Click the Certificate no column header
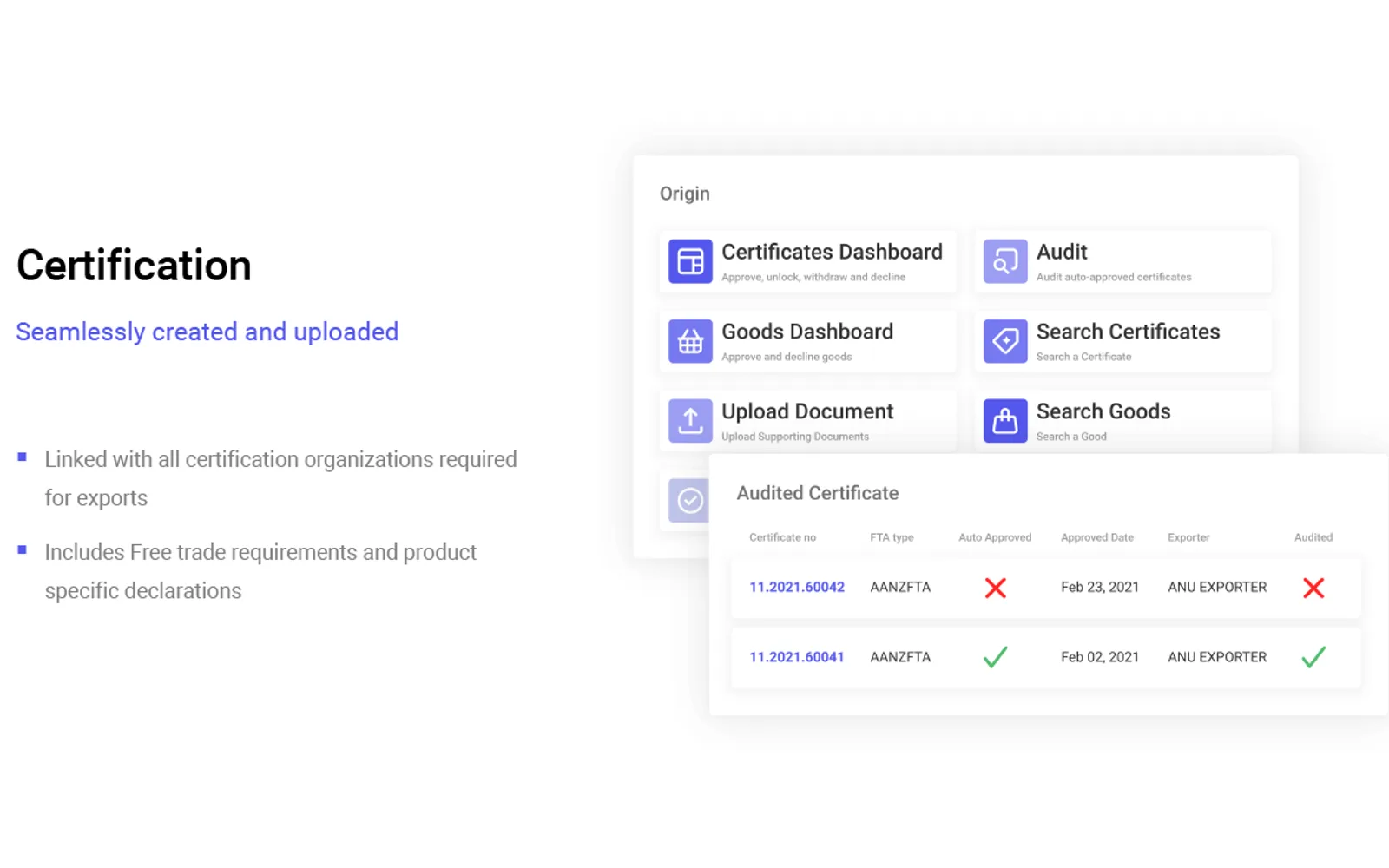Image resolution: width=1389 pixels, height=868 pixels. [782, 537]
